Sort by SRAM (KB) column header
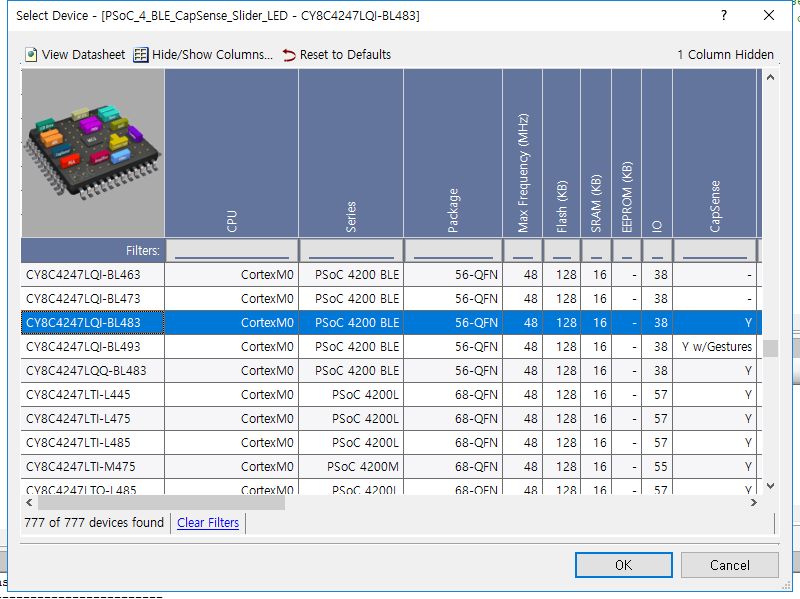Screen dimensions: 800x599 click(x=595, y=153)
